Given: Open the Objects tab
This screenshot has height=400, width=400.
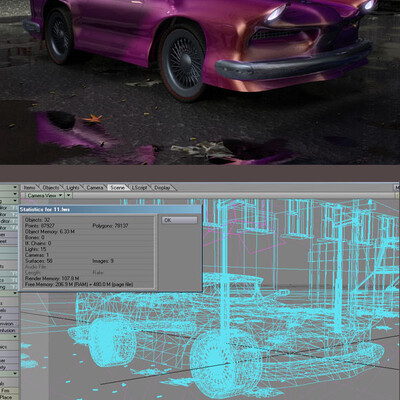Looking at the screenshot, I should click(51, 188).
